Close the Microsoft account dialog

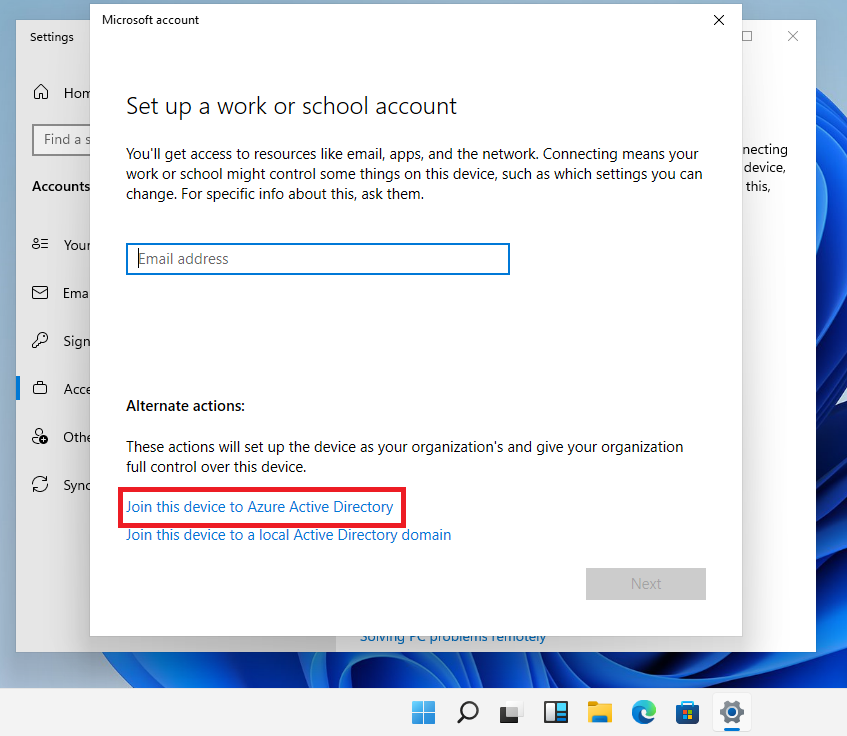click(x=718, y=19)
